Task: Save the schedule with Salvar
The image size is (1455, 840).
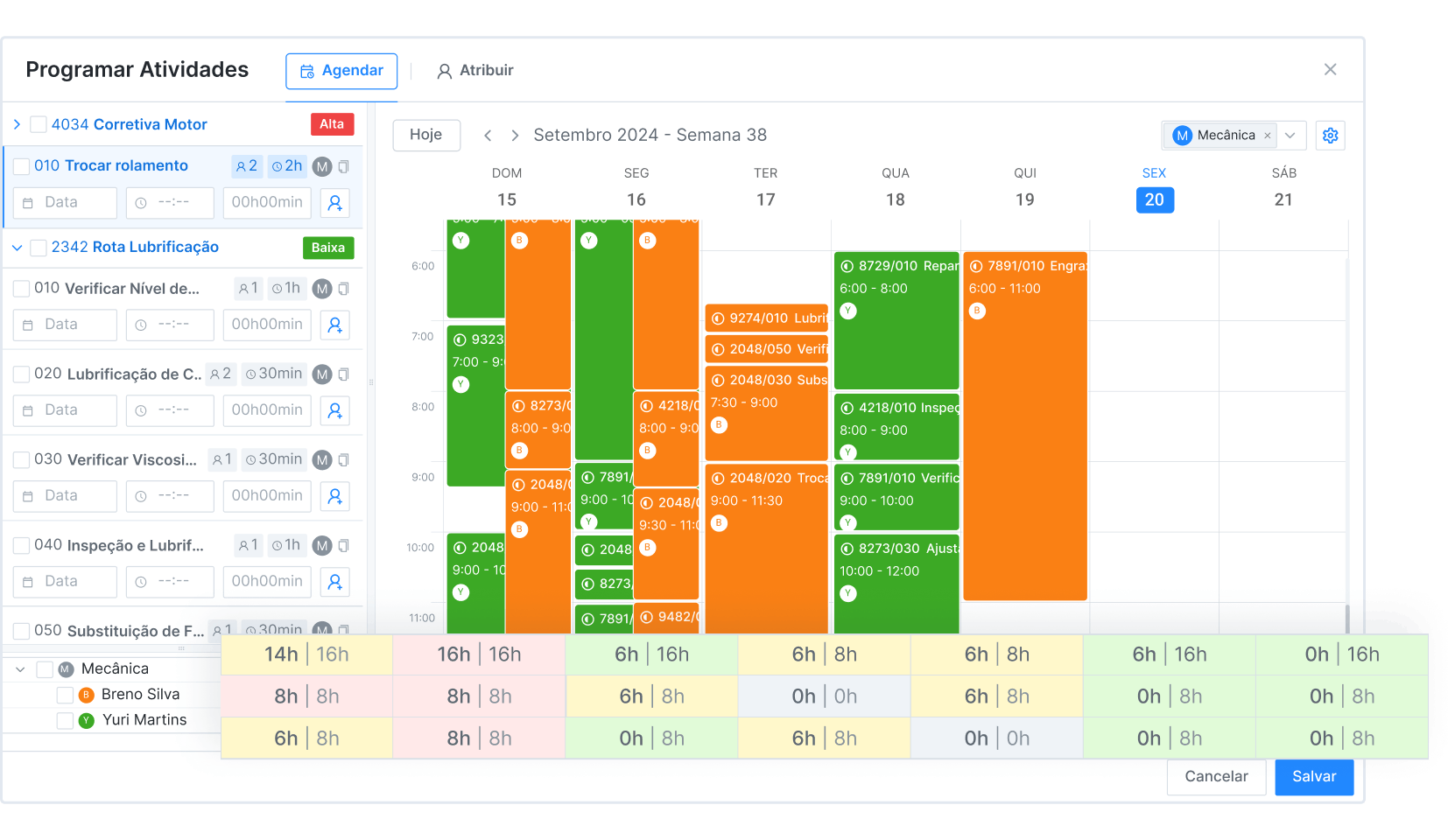Action: tap(1312, 776)
